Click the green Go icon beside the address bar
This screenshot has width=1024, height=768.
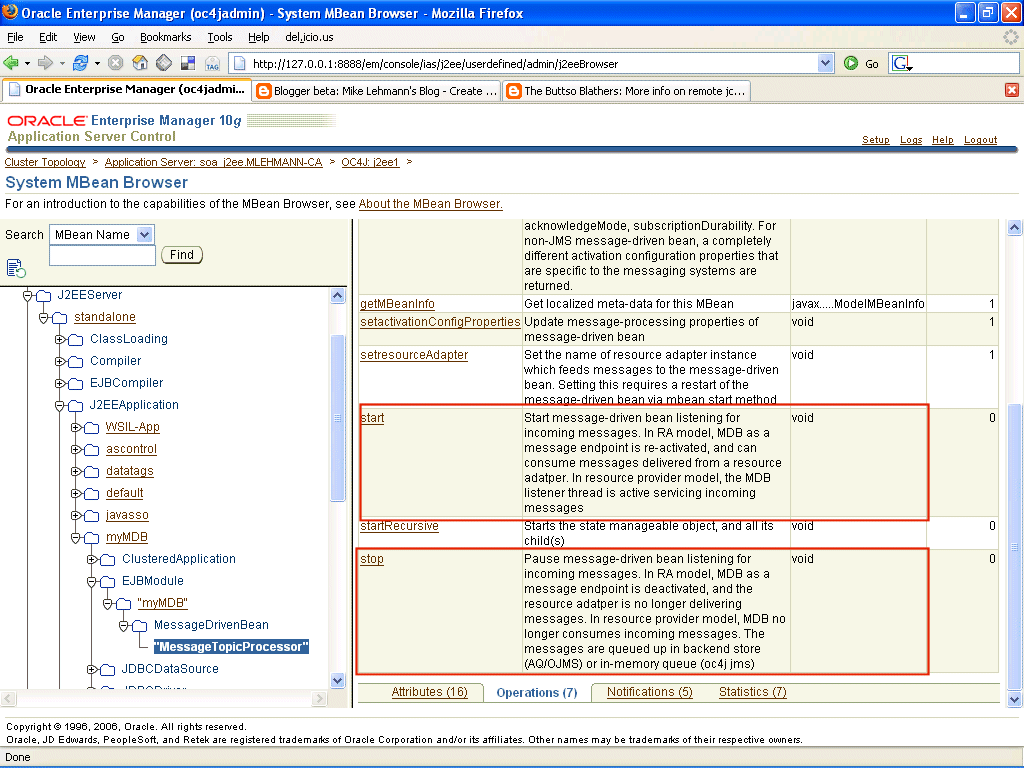pyautogui.click(x=851, y=63)
